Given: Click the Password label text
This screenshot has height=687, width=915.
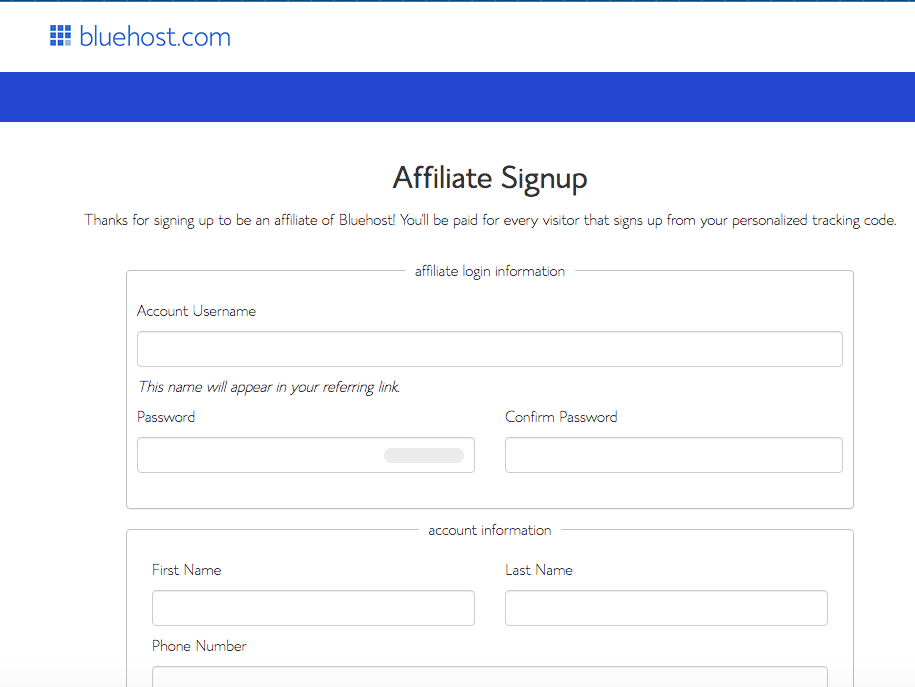Looking at the screenshot, I should (166, 417).
